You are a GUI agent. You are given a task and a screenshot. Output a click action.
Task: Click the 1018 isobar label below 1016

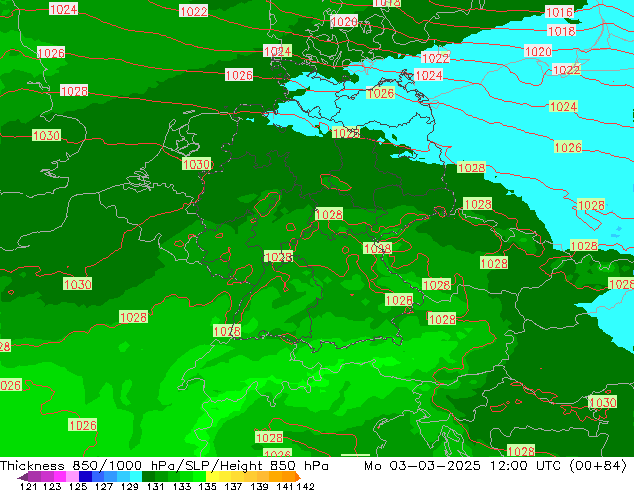click(x=561, y=31)
